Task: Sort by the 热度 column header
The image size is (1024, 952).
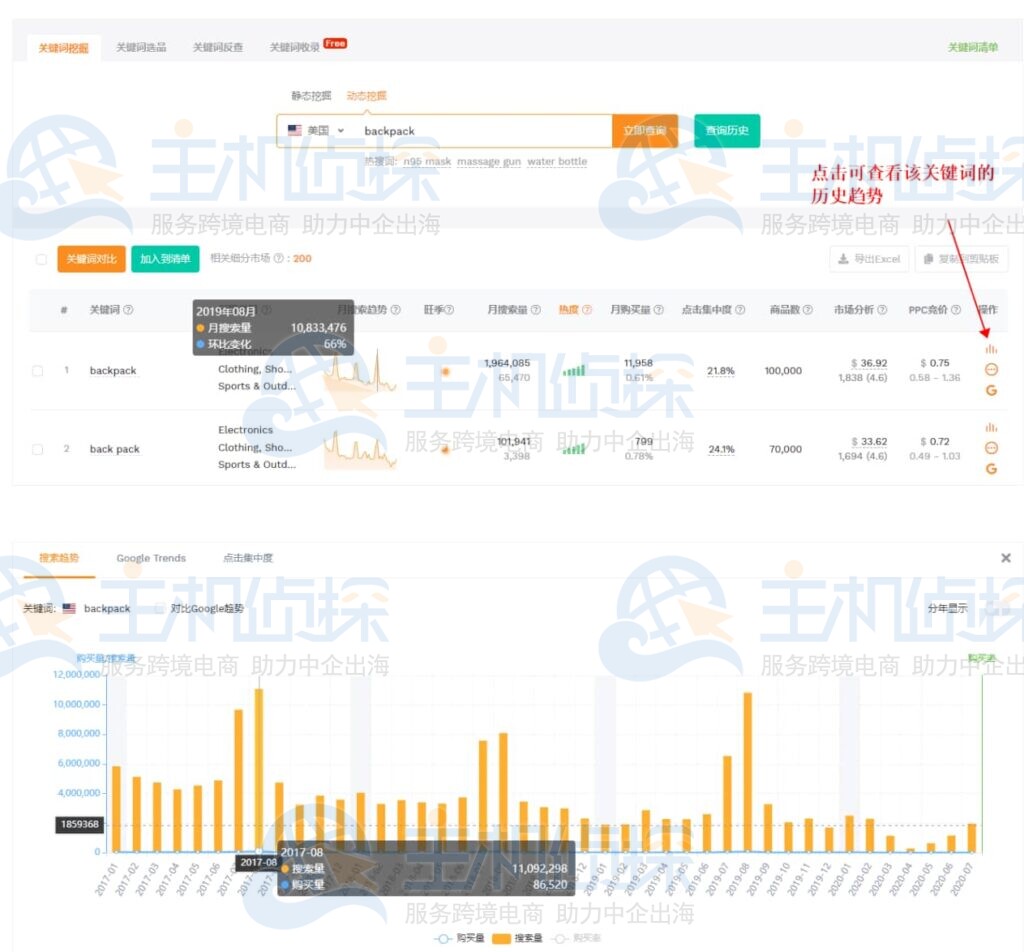Action: tap(569, 310)
